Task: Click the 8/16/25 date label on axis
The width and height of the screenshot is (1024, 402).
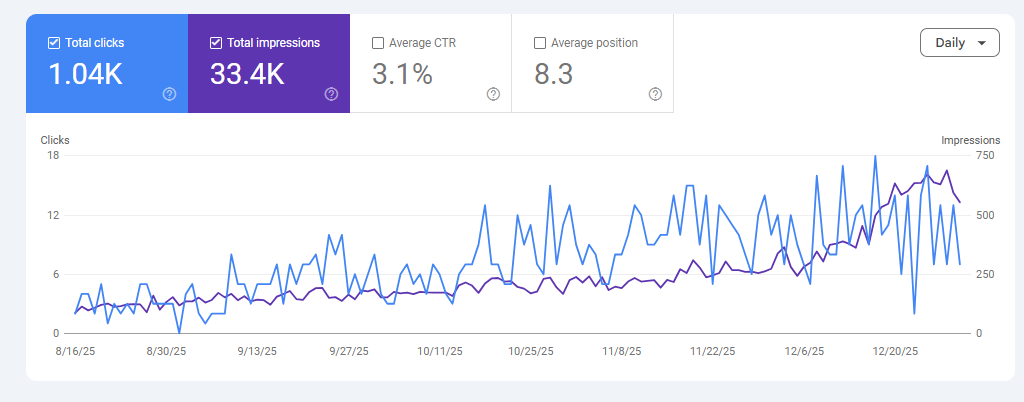Action: point(75,352)
